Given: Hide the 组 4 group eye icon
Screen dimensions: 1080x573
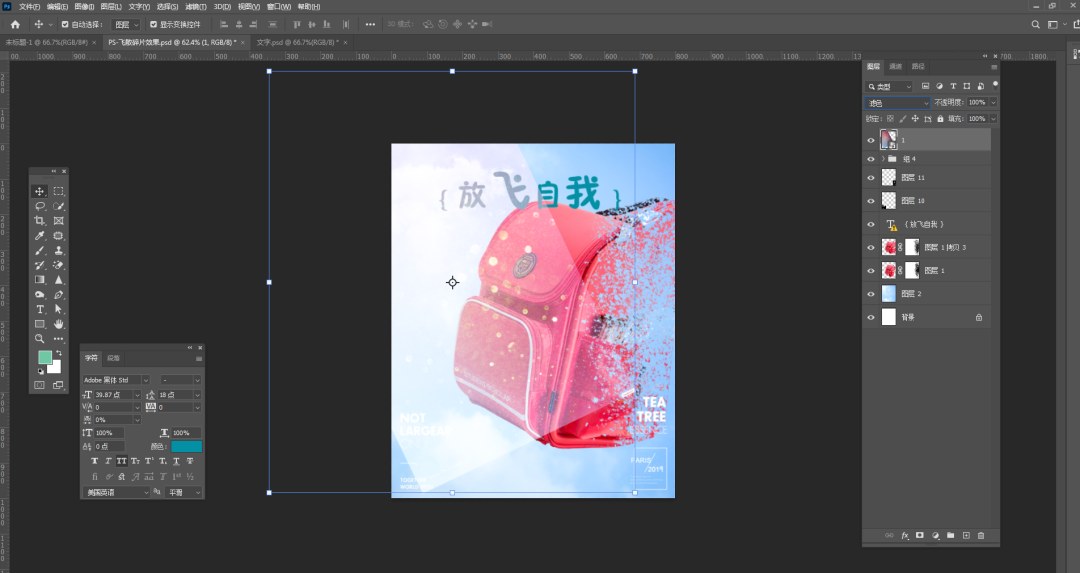Looking at the screenshot, I should (871, 159).
